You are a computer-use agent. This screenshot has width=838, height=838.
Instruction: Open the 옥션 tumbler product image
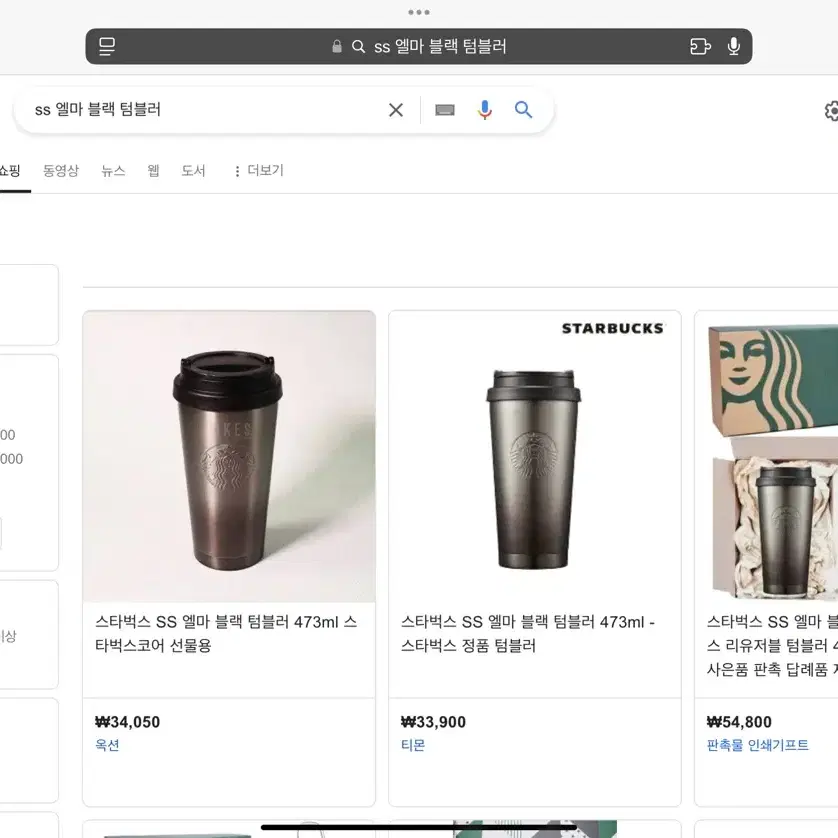coord(229,457)
